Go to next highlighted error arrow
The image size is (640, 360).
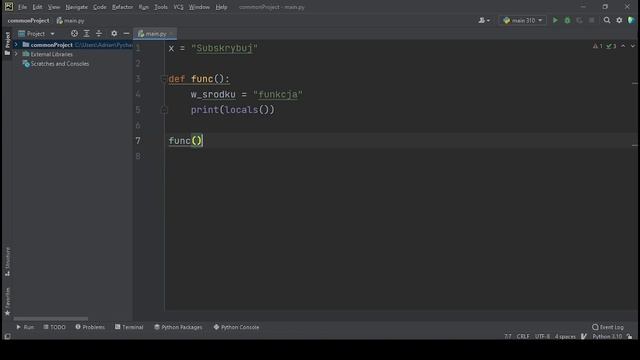[x=633, y=46]
